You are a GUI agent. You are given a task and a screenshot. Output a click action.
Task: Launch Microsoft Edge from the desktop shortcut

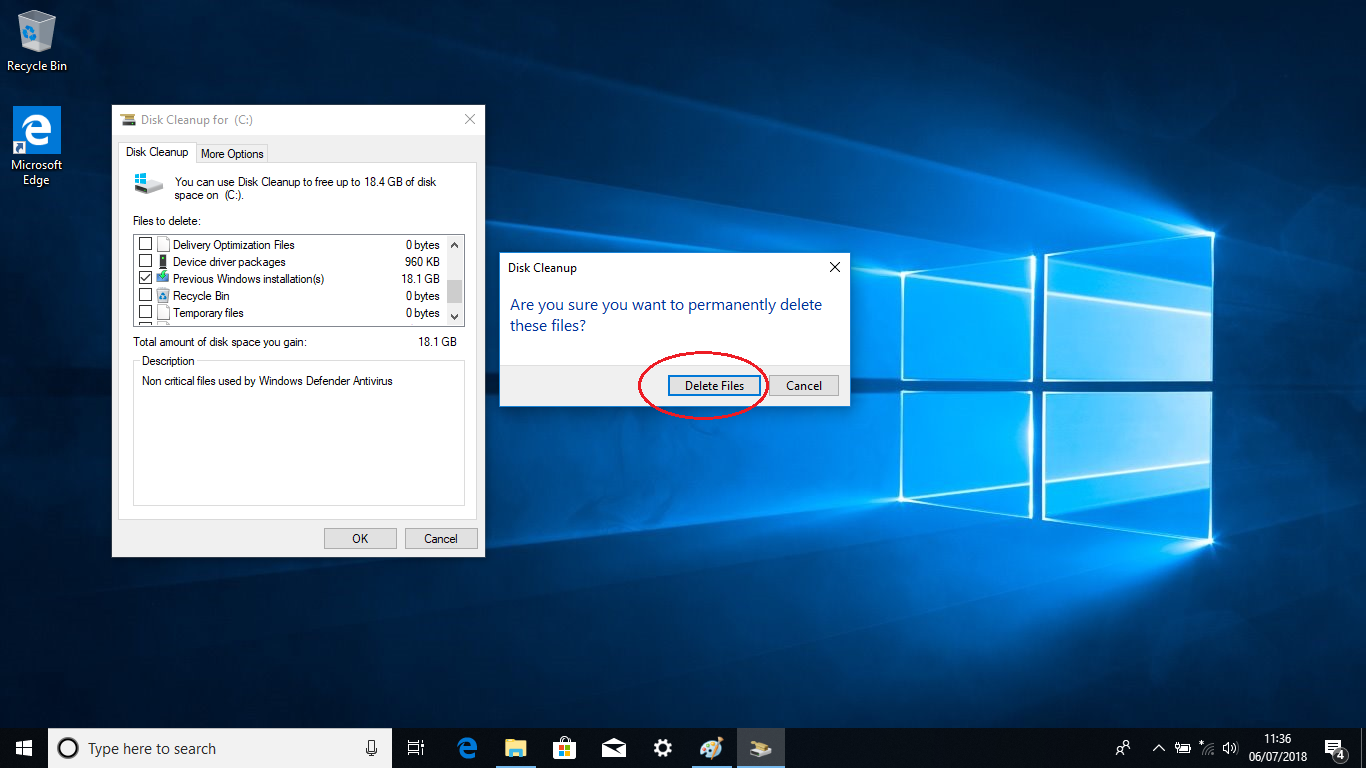37,146
